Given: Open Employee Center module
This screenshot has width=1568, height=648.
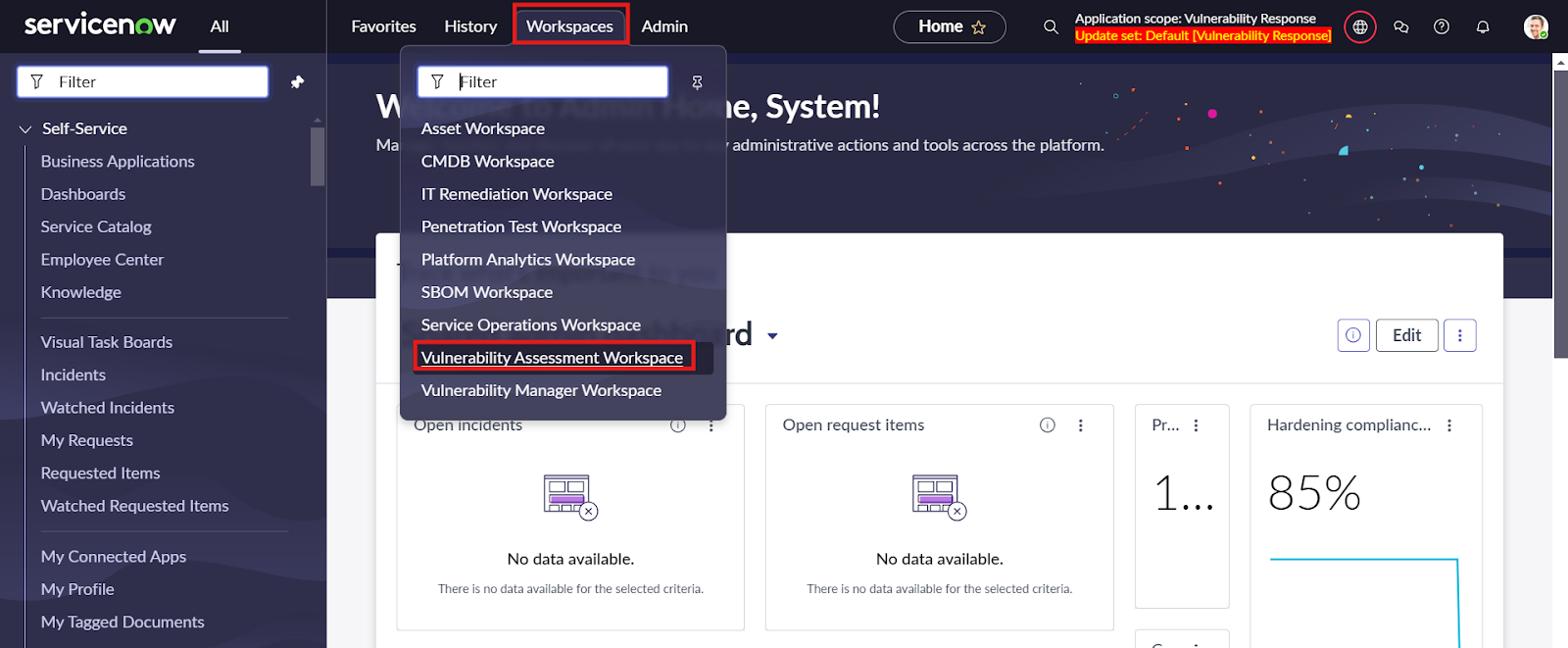Looking at the screenshot, I should click(x=102, y=260).
